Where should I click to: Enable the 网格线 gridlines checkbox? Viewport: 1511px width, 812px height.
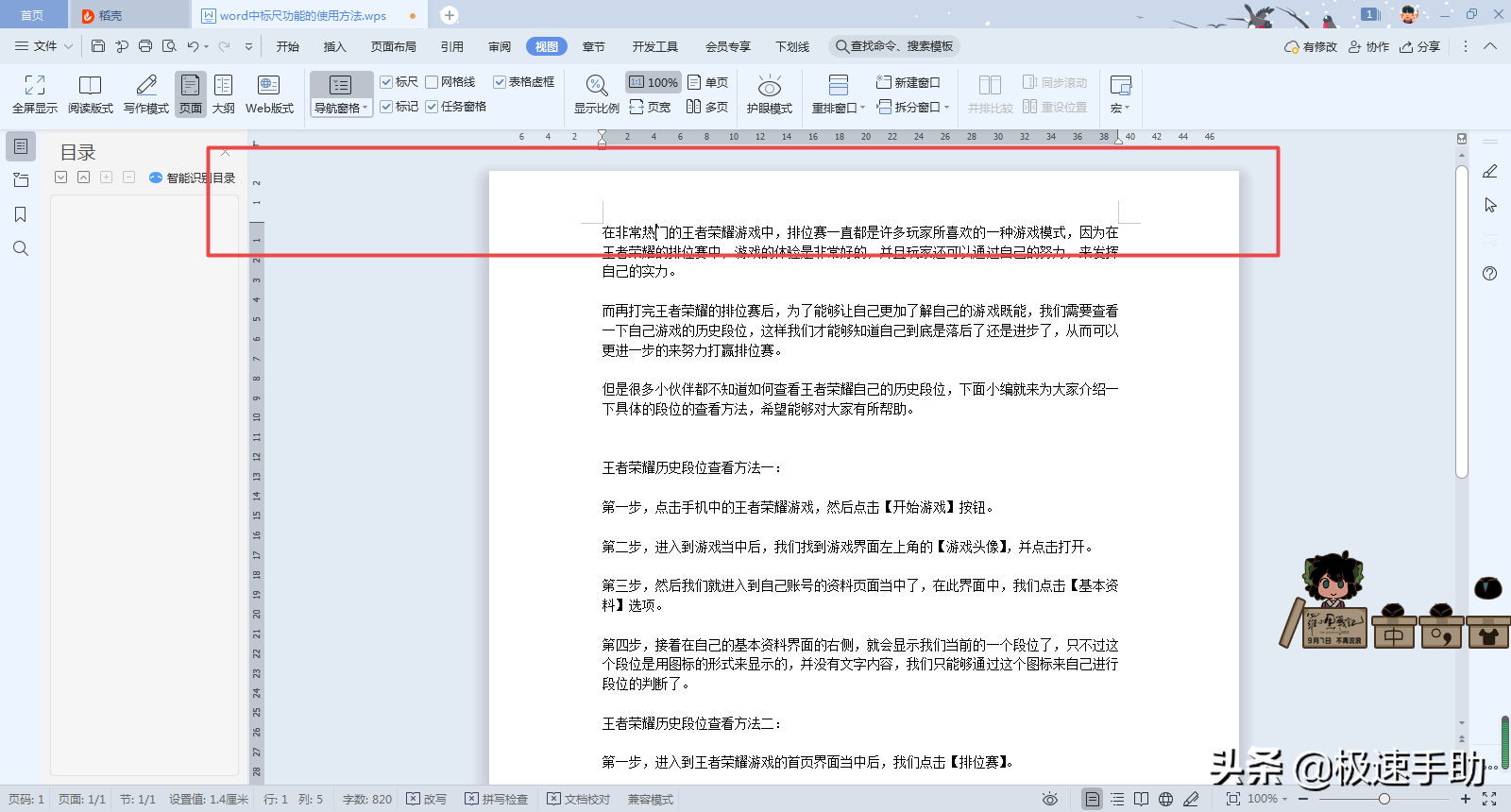pos(450,82)
